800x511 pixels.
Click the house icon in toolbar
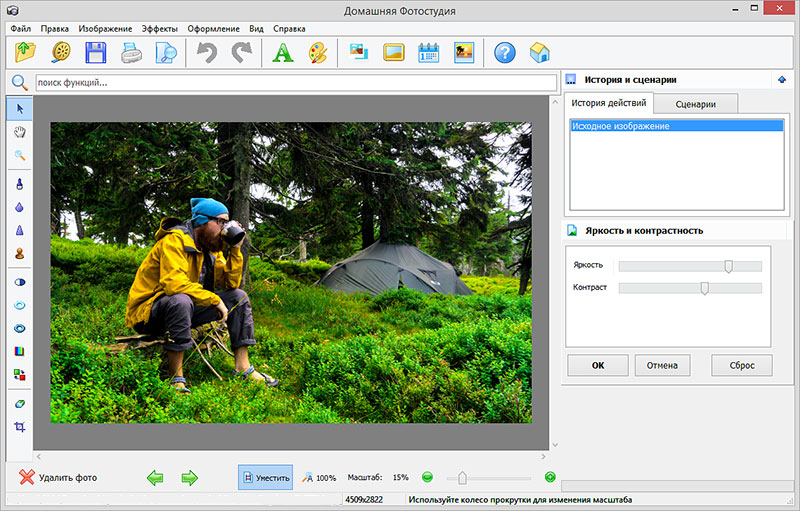539,53
